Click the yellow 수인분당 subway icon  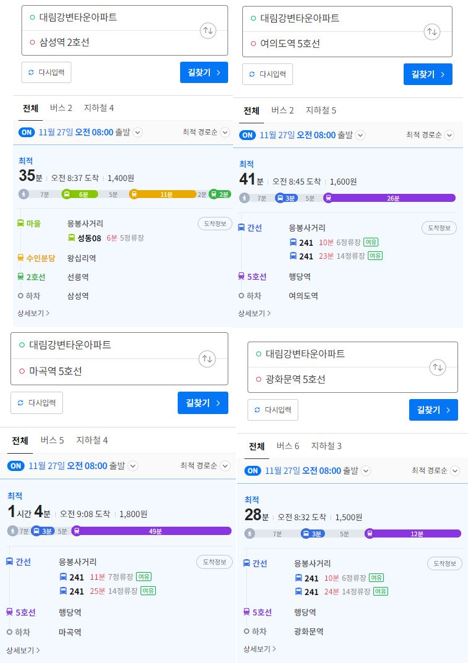point(20,258)
